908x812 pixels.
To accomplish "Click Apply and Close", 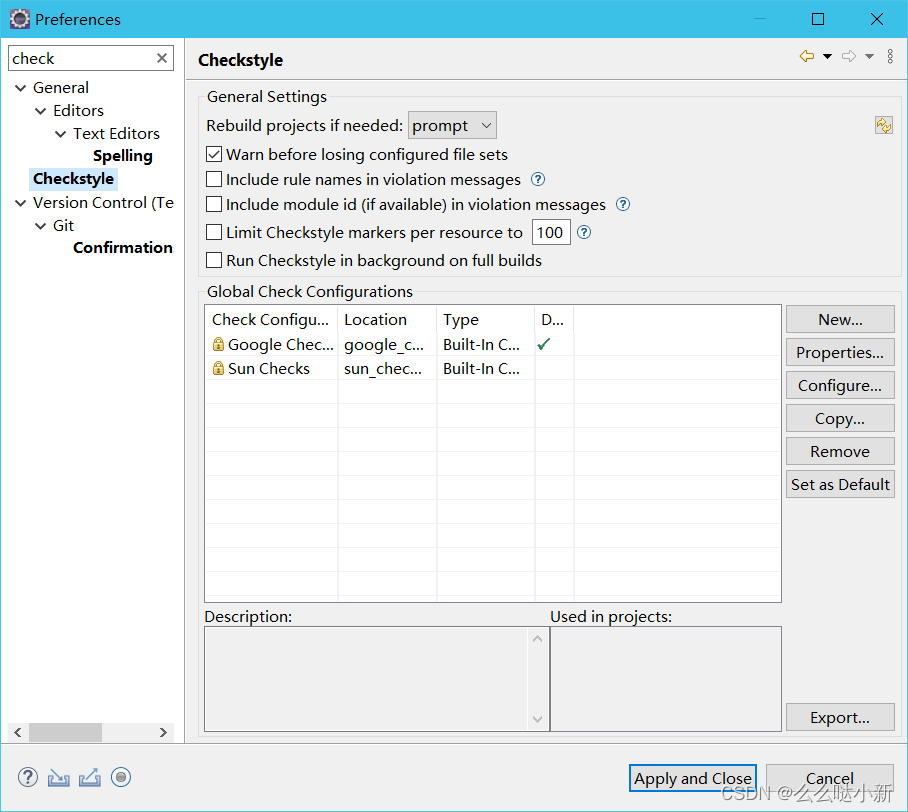I will (x=693, y=778).
